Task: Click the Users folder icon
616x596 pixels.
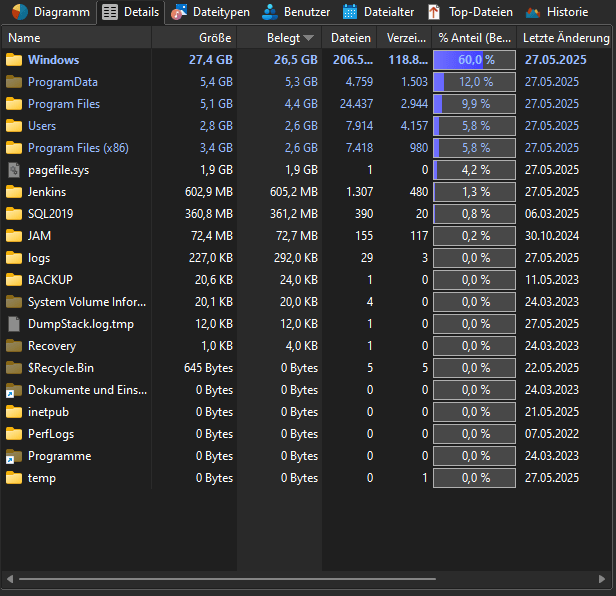Action: pos(14,126)
